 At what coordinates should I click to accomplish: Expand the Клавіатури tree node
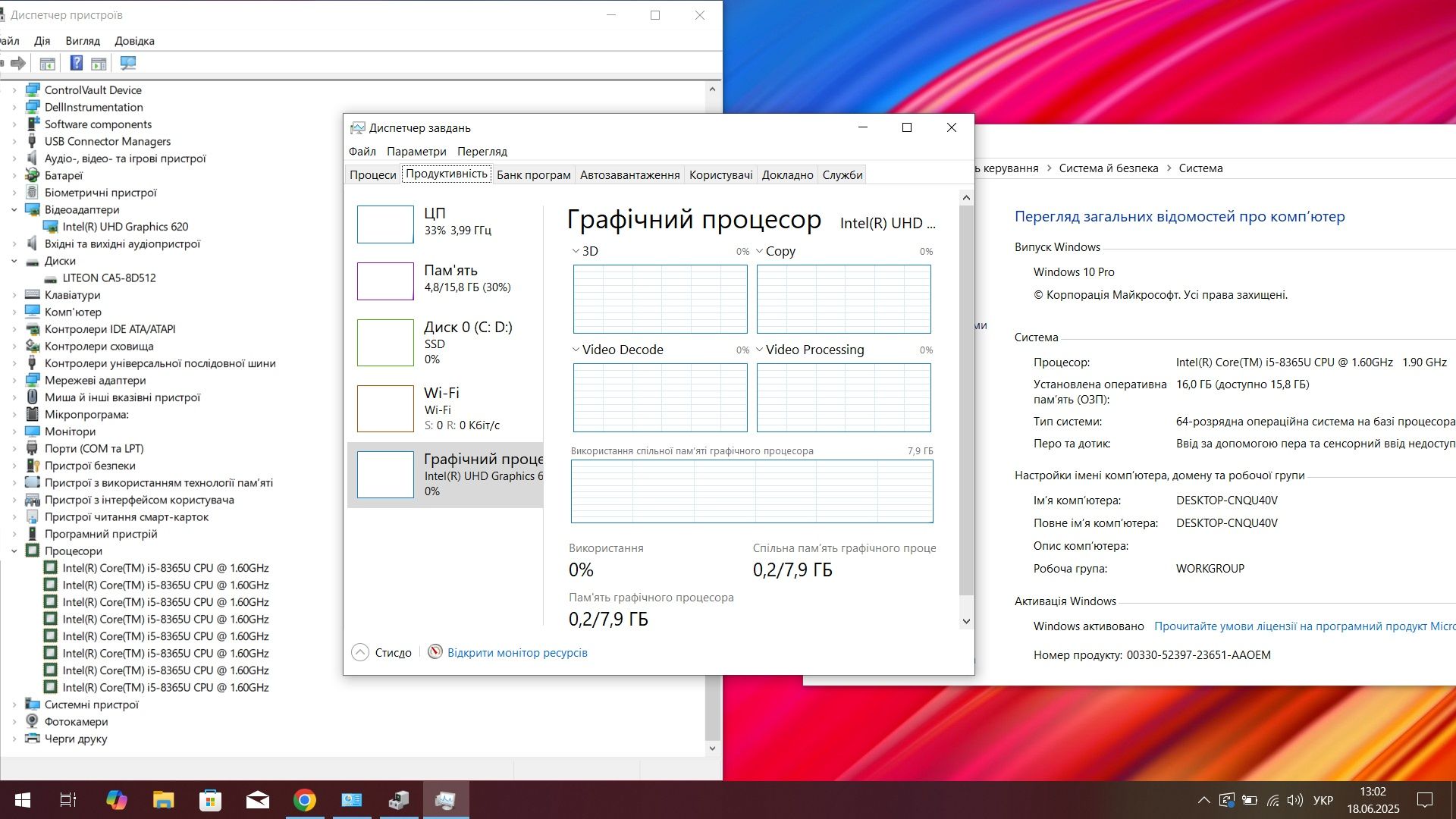coord(14,295)
